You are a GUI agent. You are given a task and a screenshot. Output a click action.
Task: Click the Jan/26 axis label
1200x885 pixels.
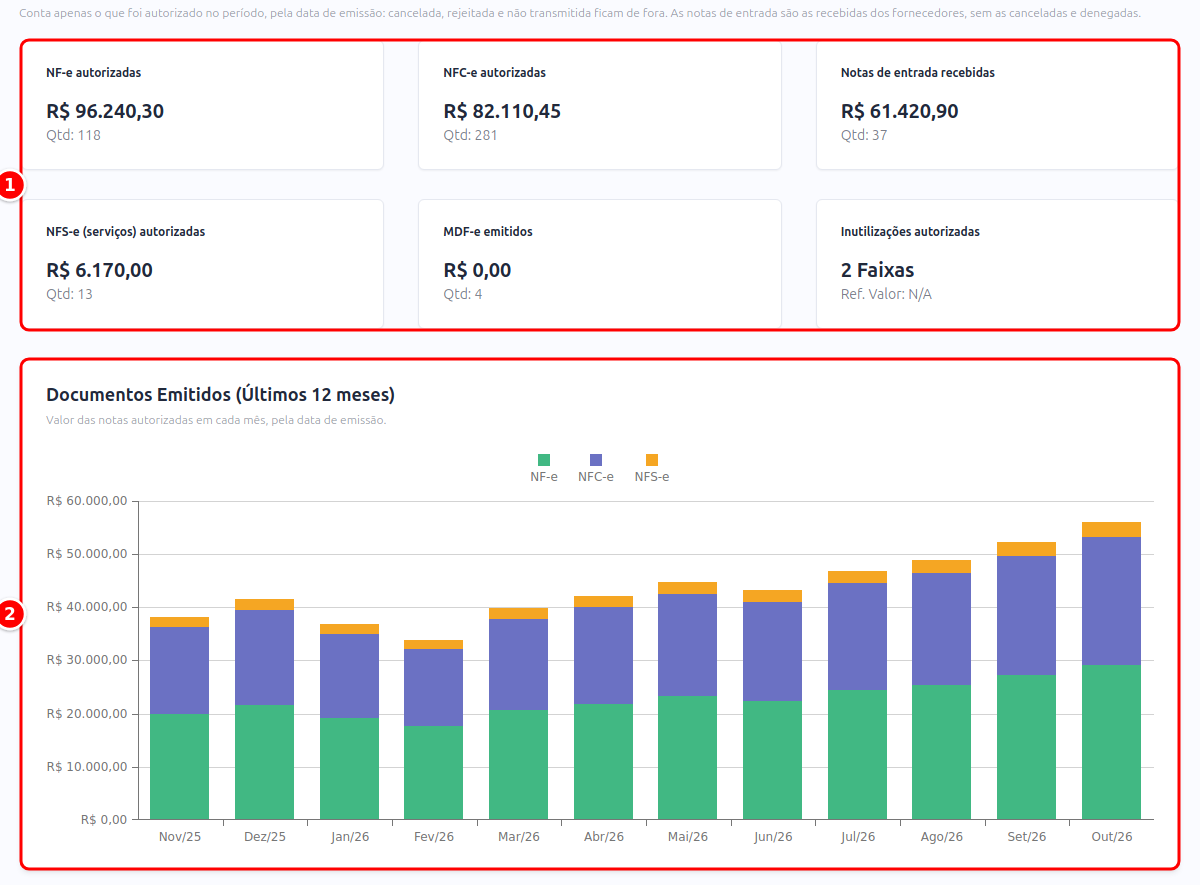(349, 837)
